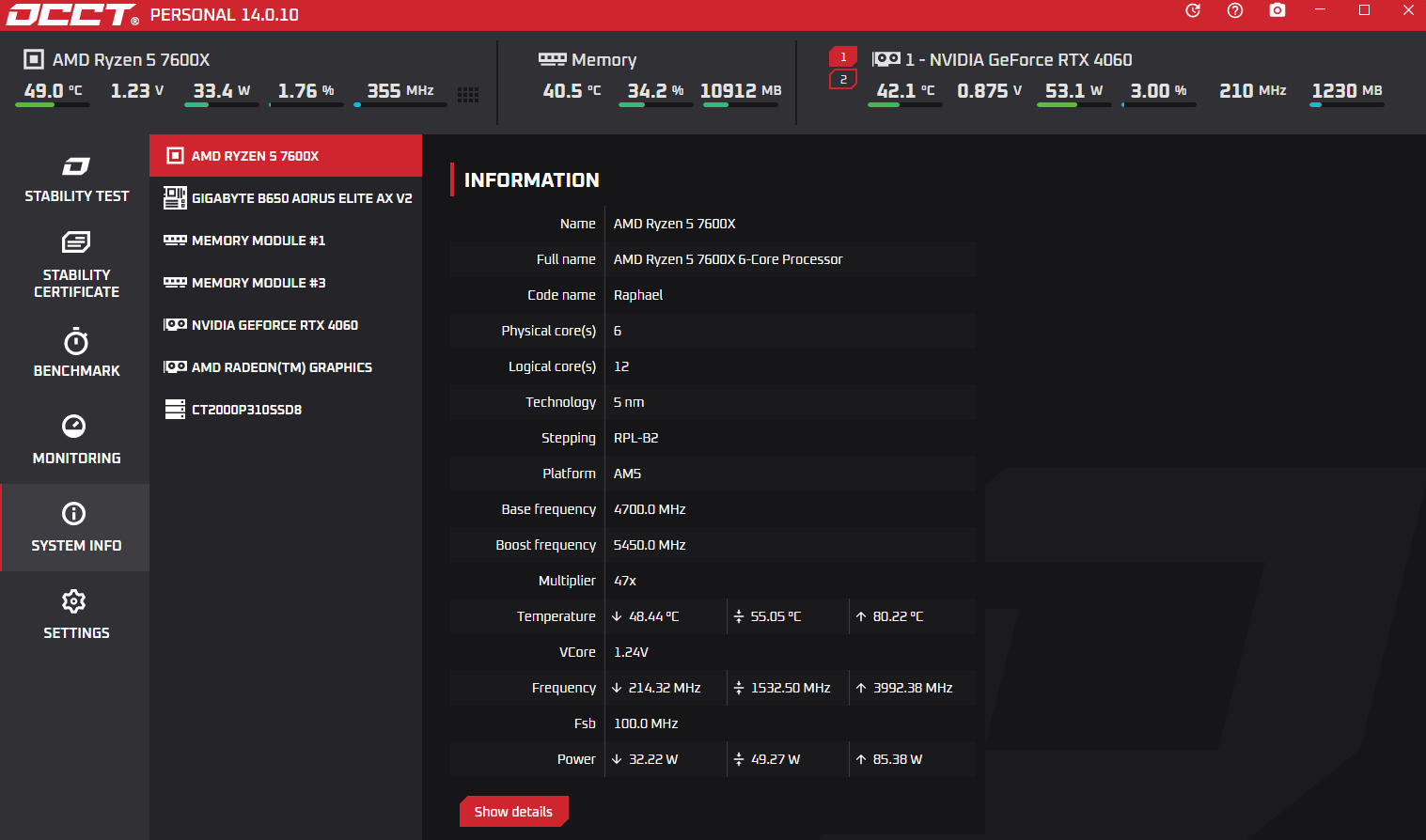Screen dimensions: 1426x840
Task: Click the maximum temperature value 80.22 °C
Action: pyautogui.click(x=899, y=616)
